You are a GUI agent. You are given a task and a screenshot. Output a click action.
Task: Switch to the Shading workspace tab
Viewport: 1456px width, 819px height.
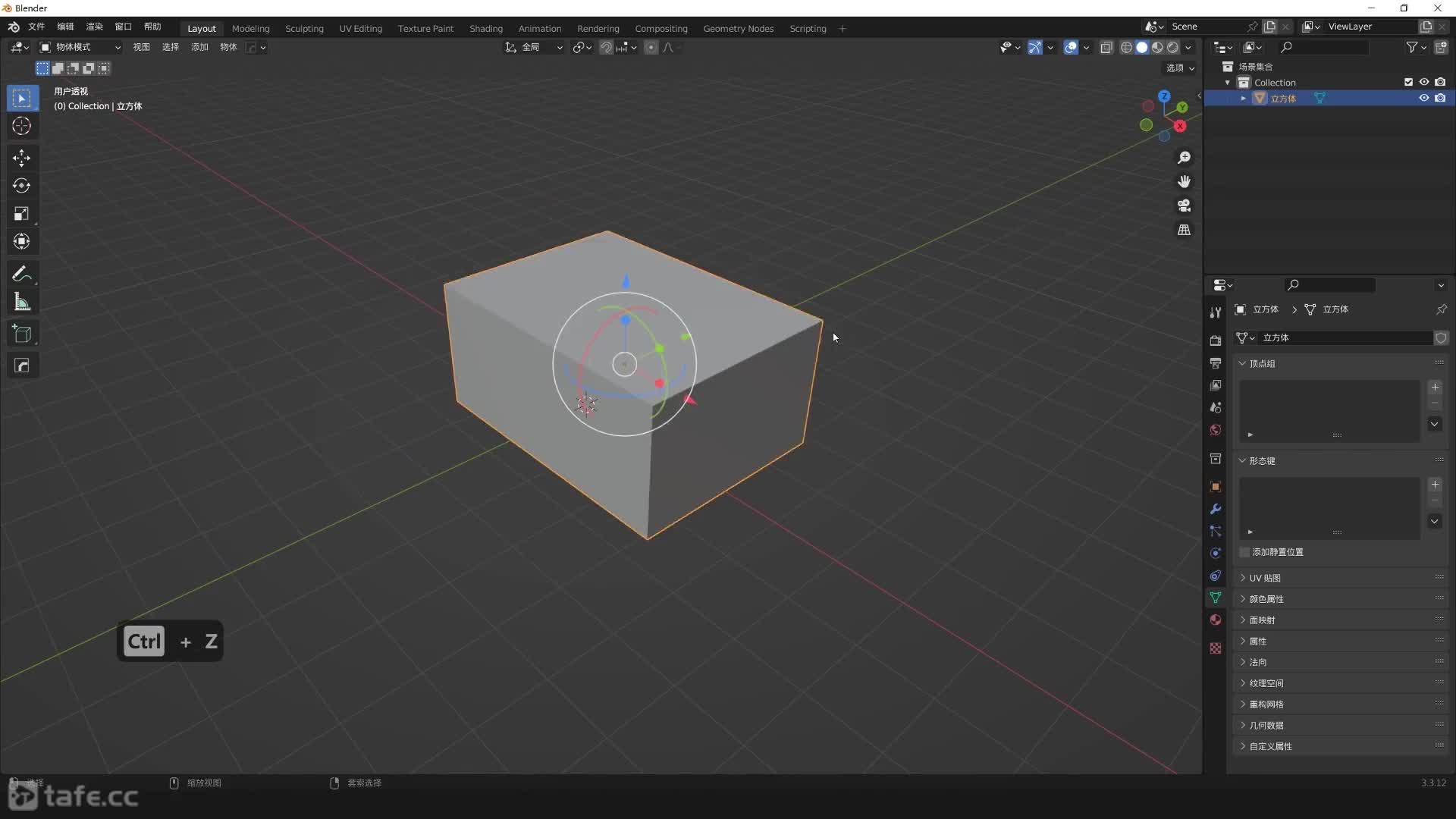[x=485, y=28]
